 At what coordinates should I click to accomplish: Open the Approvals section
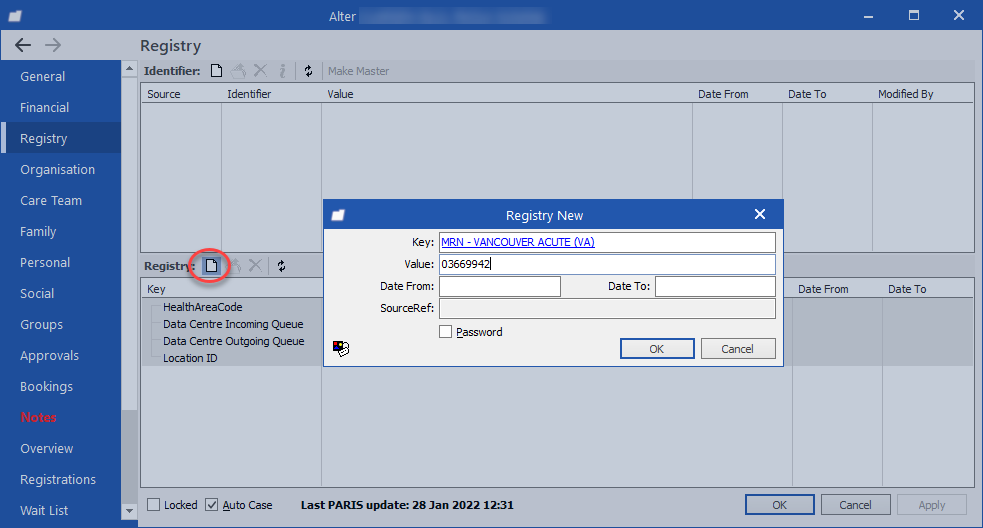(x=50, y=356)
